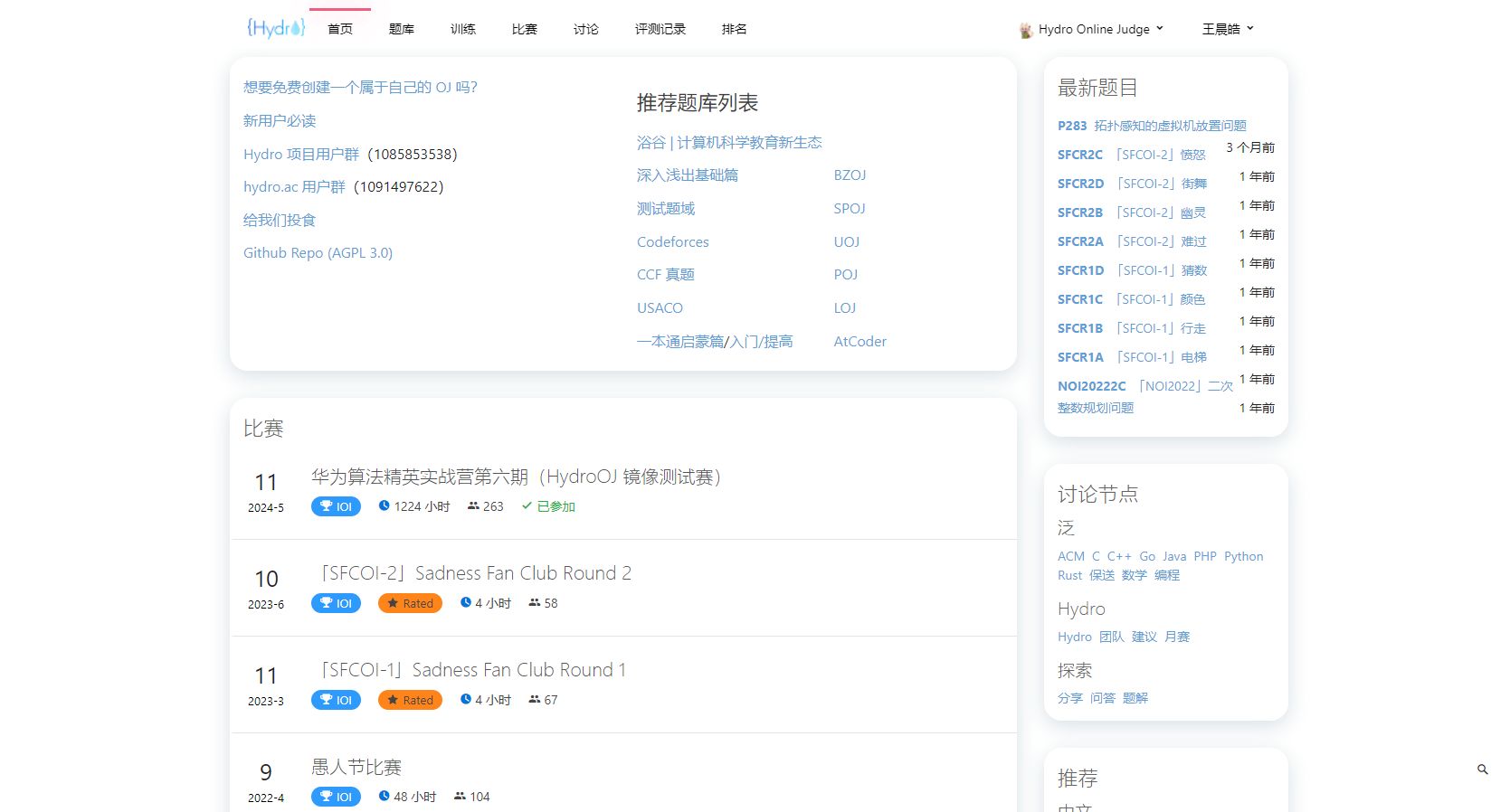This screenshot has width=1510, height=812.
Task: Click the IOI badge for SFCOI-2 contest
Action: [336, 603]
